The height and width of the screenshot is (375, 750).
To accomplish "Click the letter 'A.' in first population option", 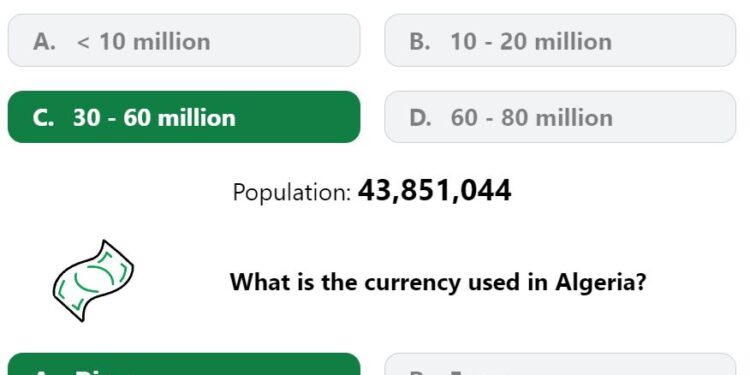I will pos(44,42).
